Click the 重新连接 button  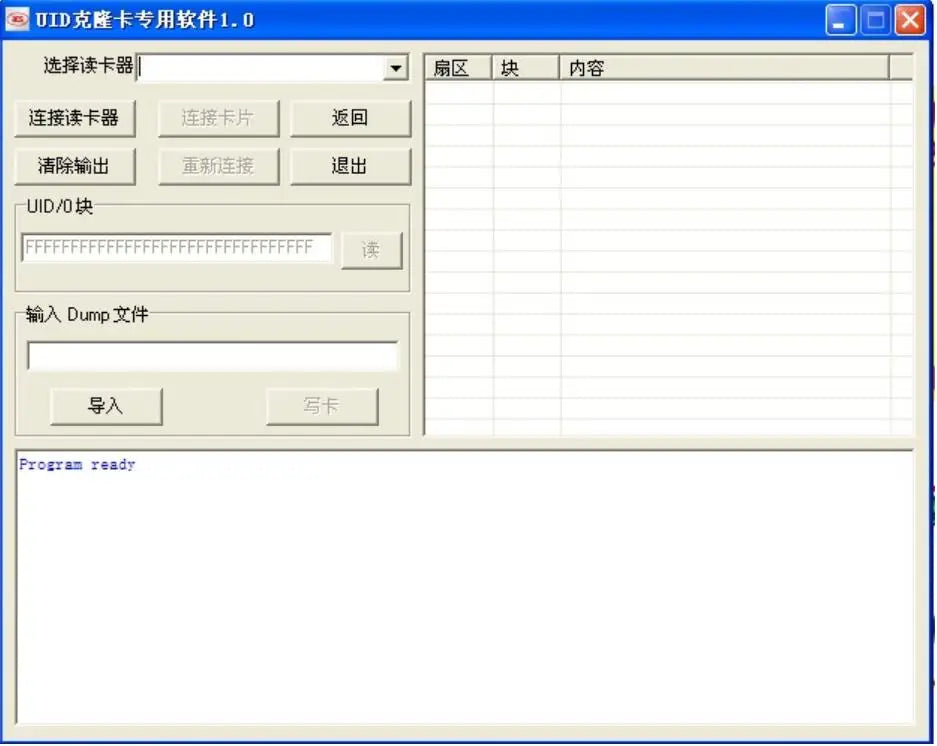pyautogui.click(x=218, y=166)
